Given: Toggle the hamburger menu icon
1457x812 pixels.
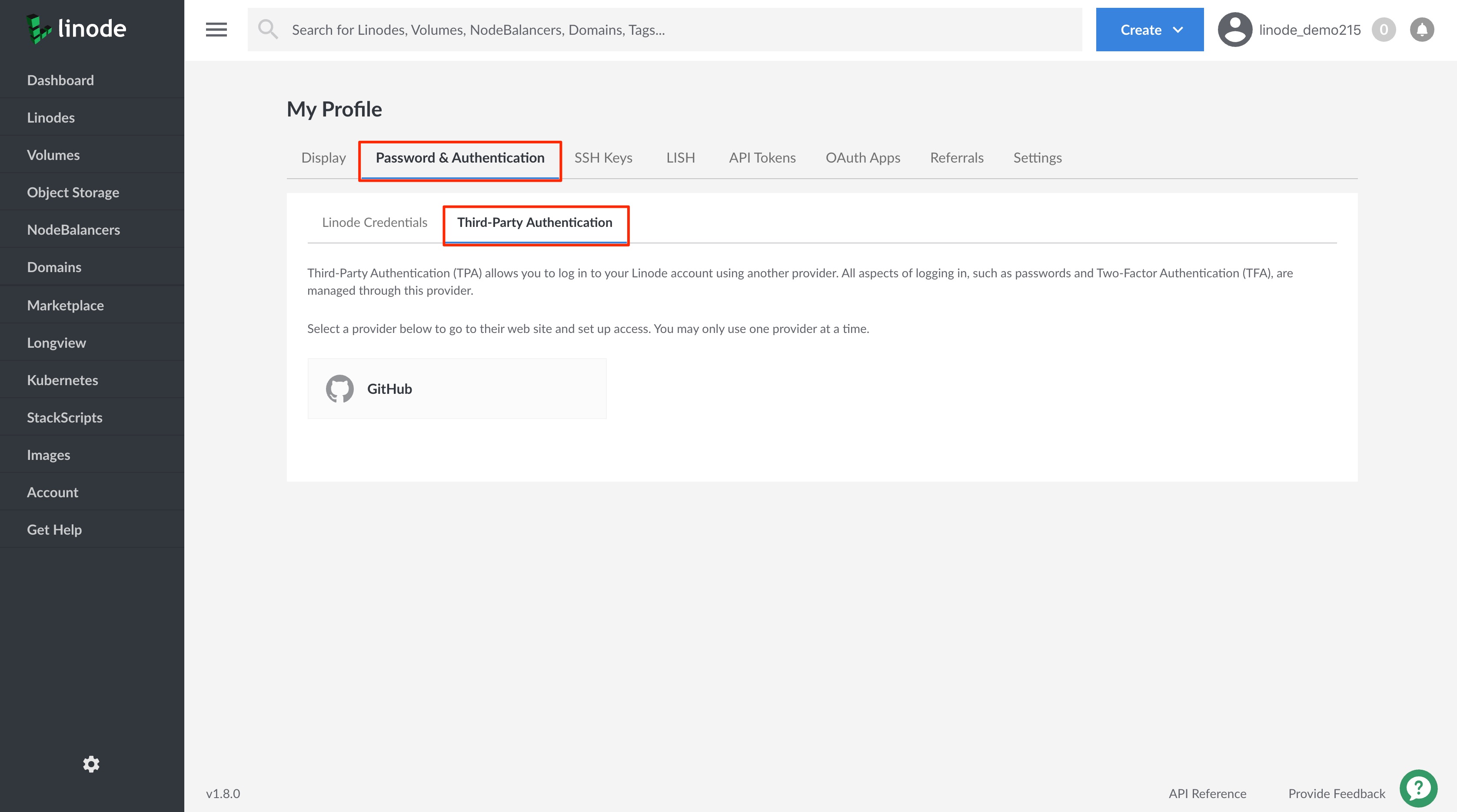Looking at the screenshot, I should click(x=216, y=30).
